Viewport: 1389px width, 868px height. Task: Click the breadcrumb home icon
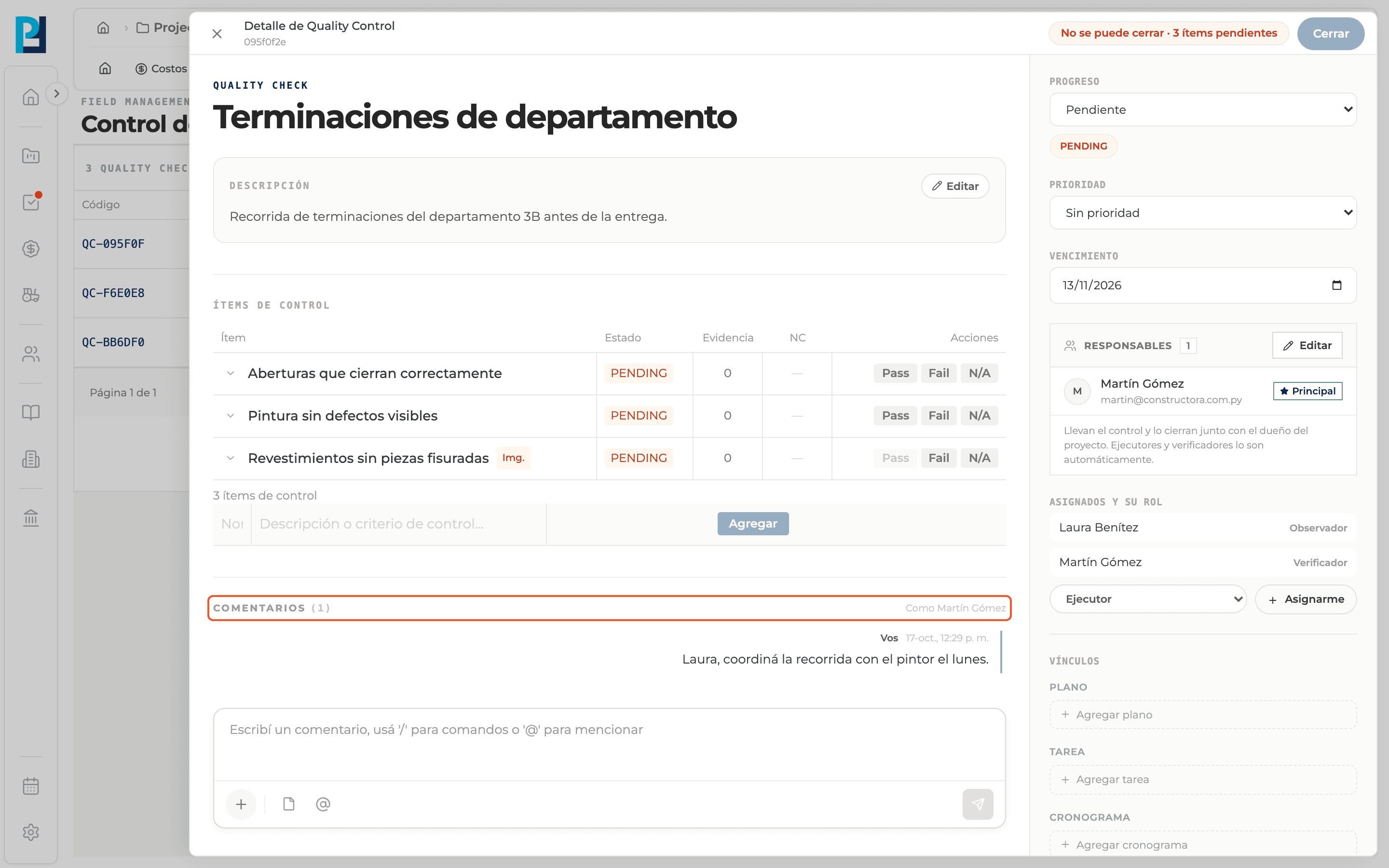103,27
